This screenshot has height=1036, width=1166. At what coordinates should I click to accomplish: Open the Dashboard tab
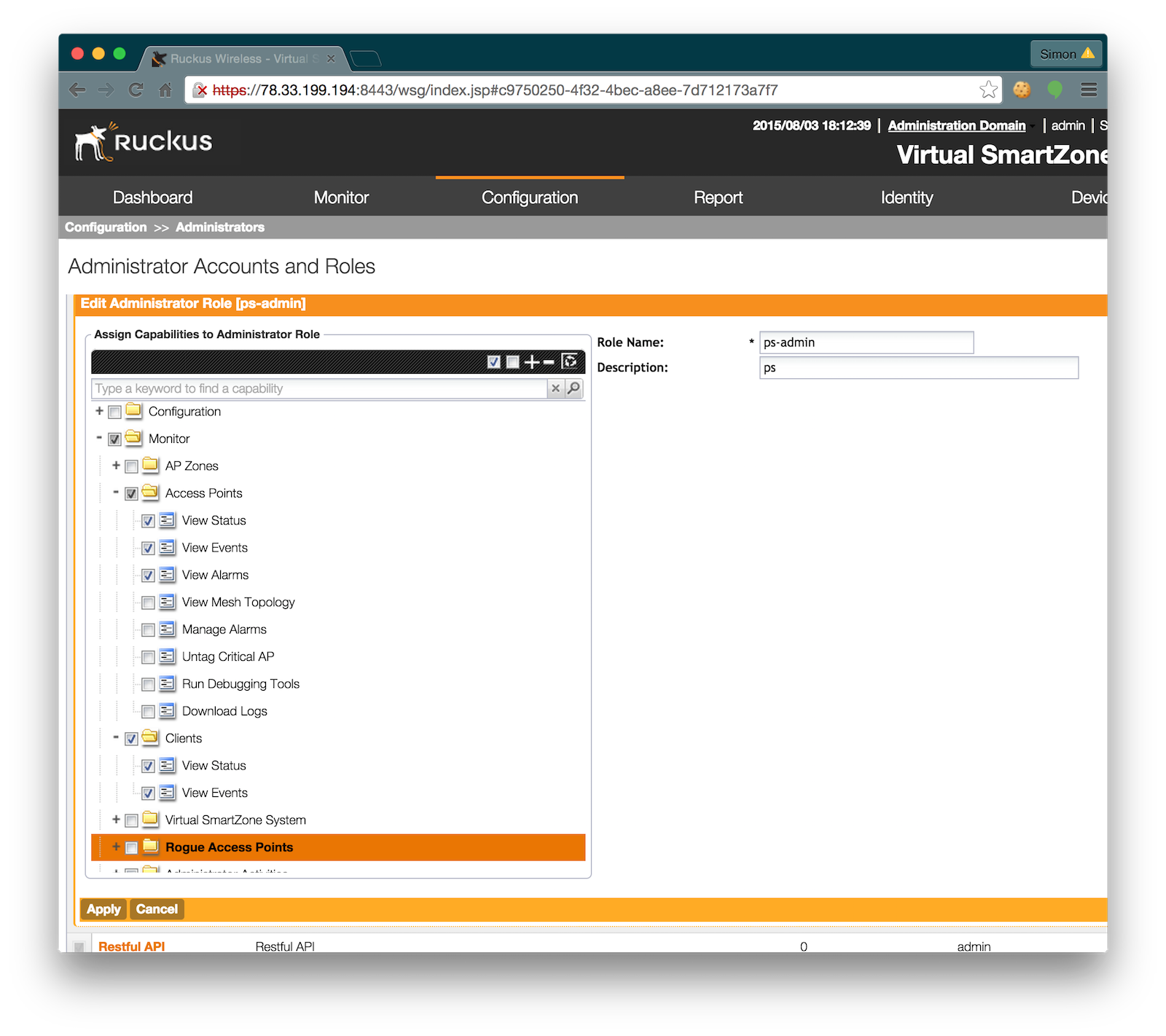pyautogui.click(x=153, y=197)
